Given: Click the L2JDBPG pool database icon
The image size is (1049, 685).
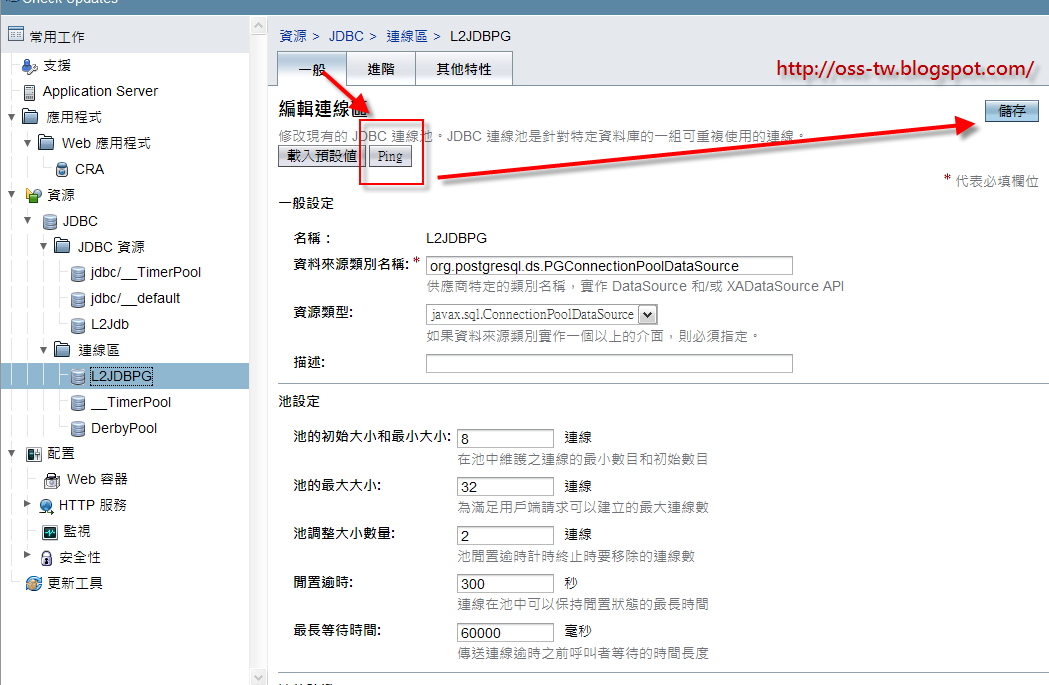Looking at the screenshot, I should 78,377.
